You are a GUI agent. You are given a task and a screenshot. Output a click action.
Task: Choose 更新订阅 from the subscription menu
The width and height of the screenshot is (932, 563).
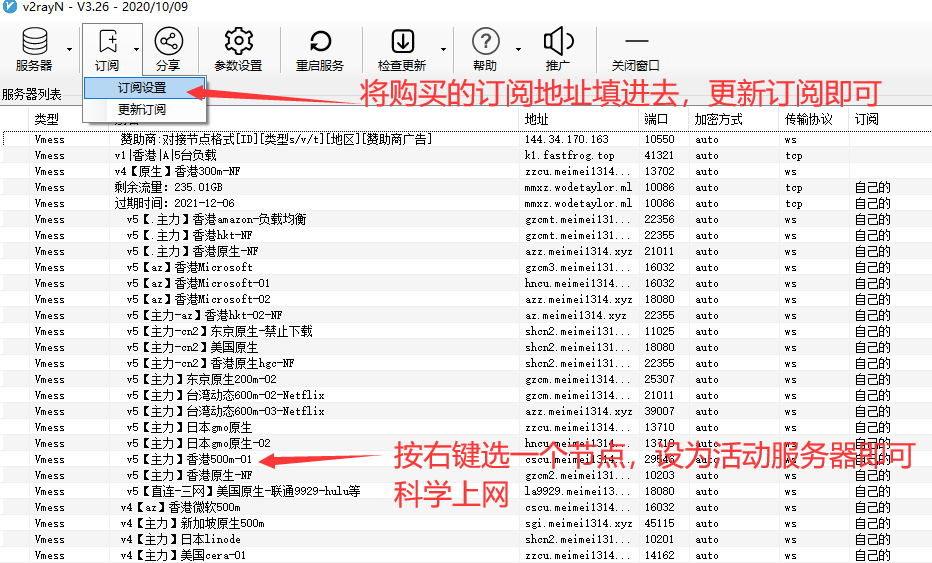click(142, 109)
